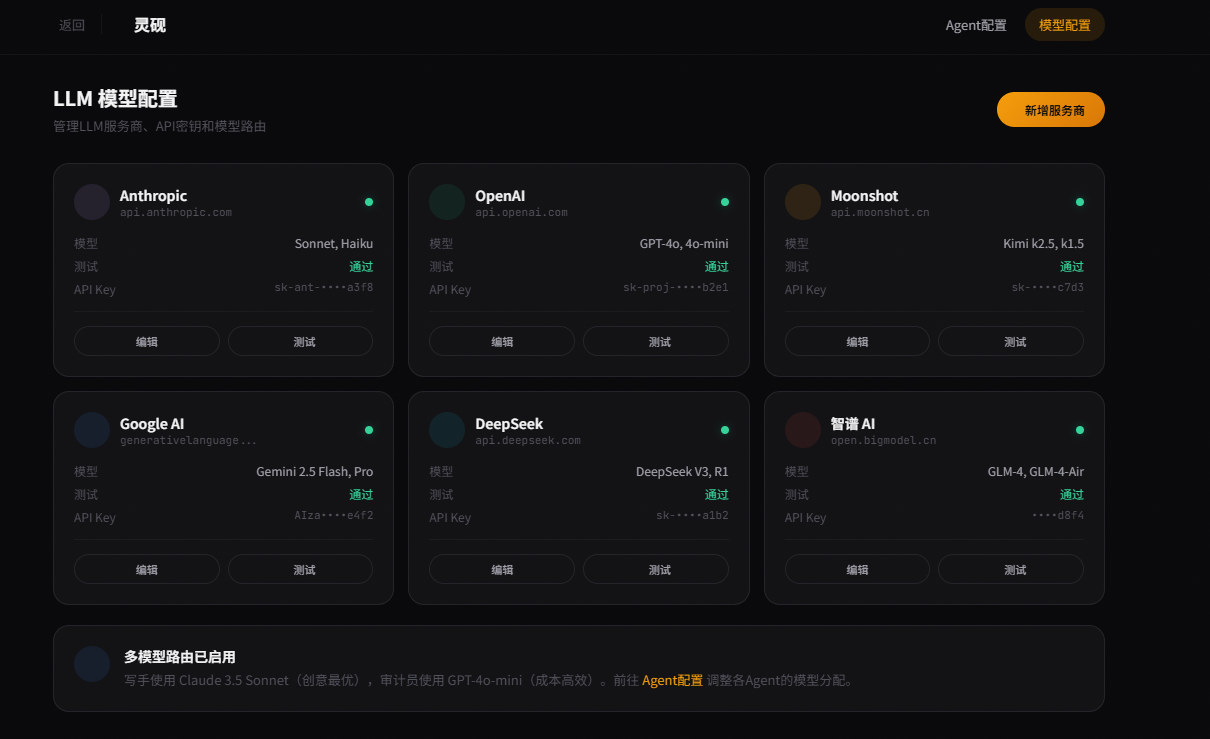Click the OpenAI provider avatar icon

447,202
